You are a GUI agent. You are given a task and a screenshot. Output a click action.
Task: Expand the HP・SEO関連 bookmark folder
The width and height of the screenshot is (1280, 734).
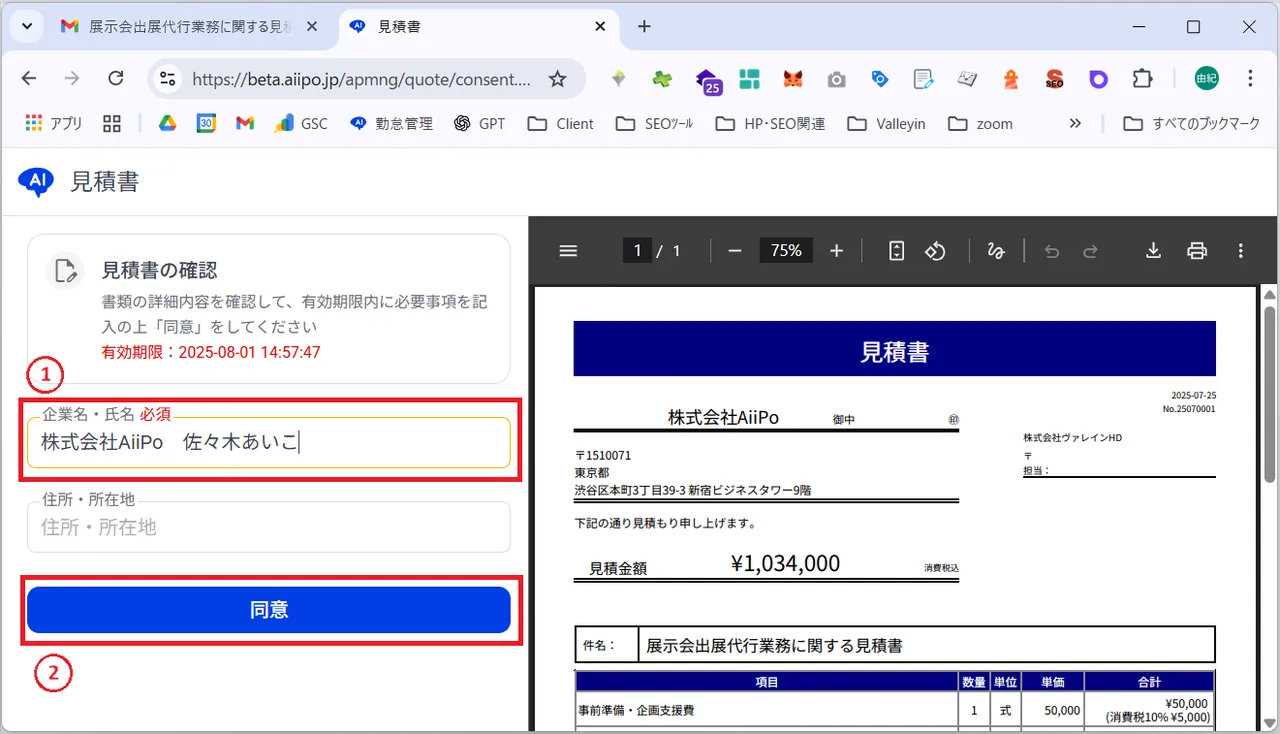coord(770,123)
